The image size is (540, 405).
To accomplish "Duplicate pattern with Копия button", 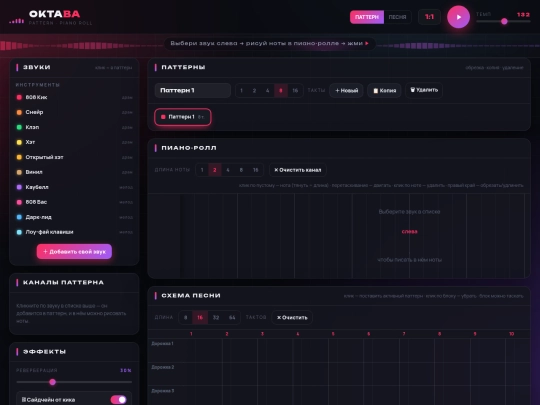I will [x=384, y=91].
